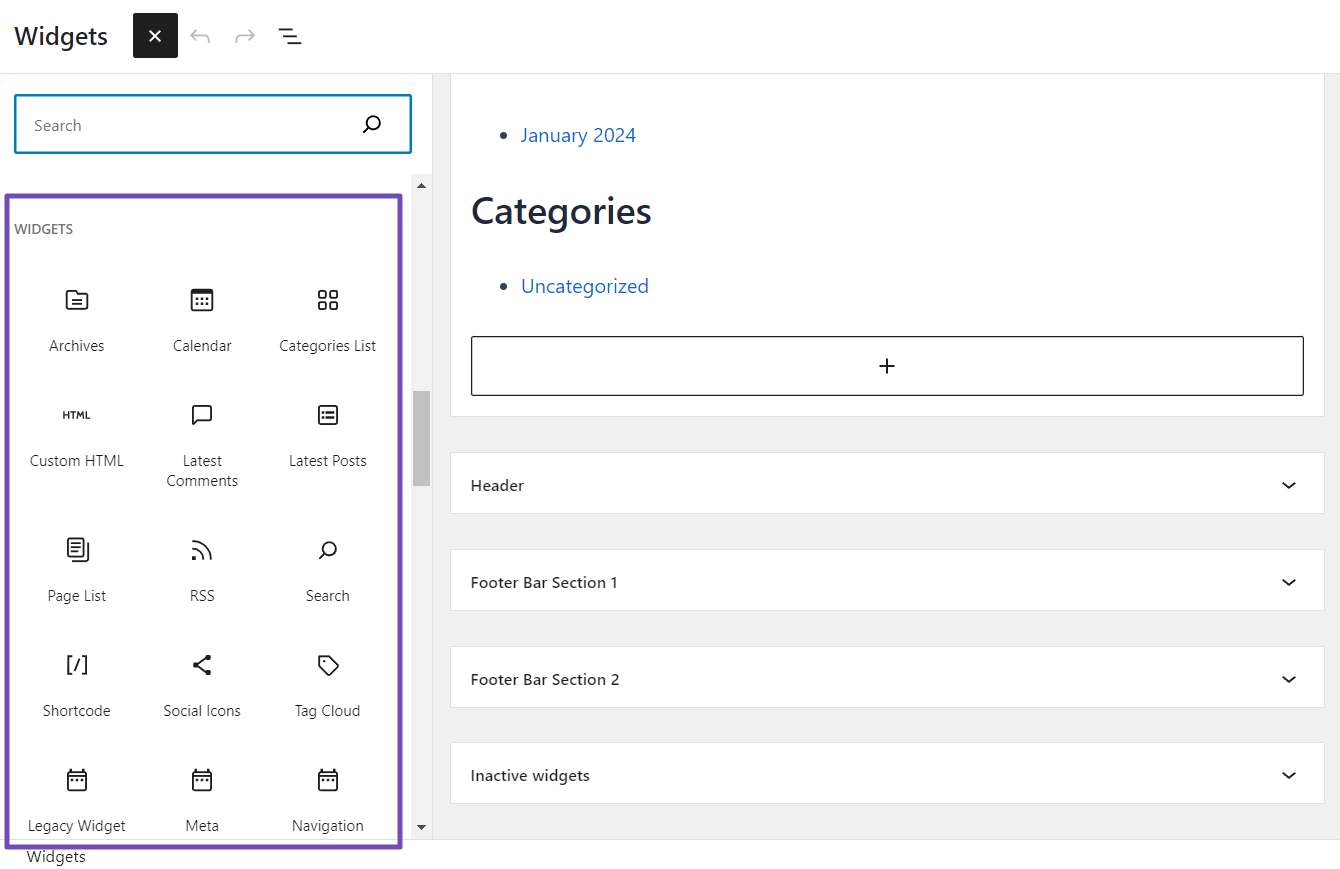1340x869 pixels.
Task: Expand the Inactive widgets area
Action: tap(887, 775)
